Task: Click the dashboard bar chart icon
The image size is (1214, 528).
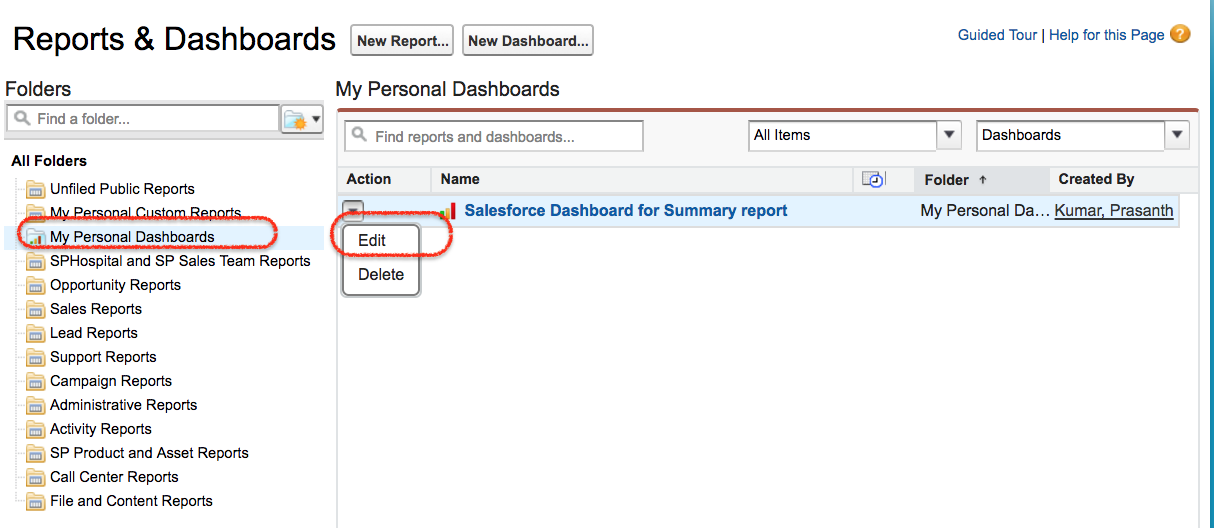Action: tap(447, 211)
